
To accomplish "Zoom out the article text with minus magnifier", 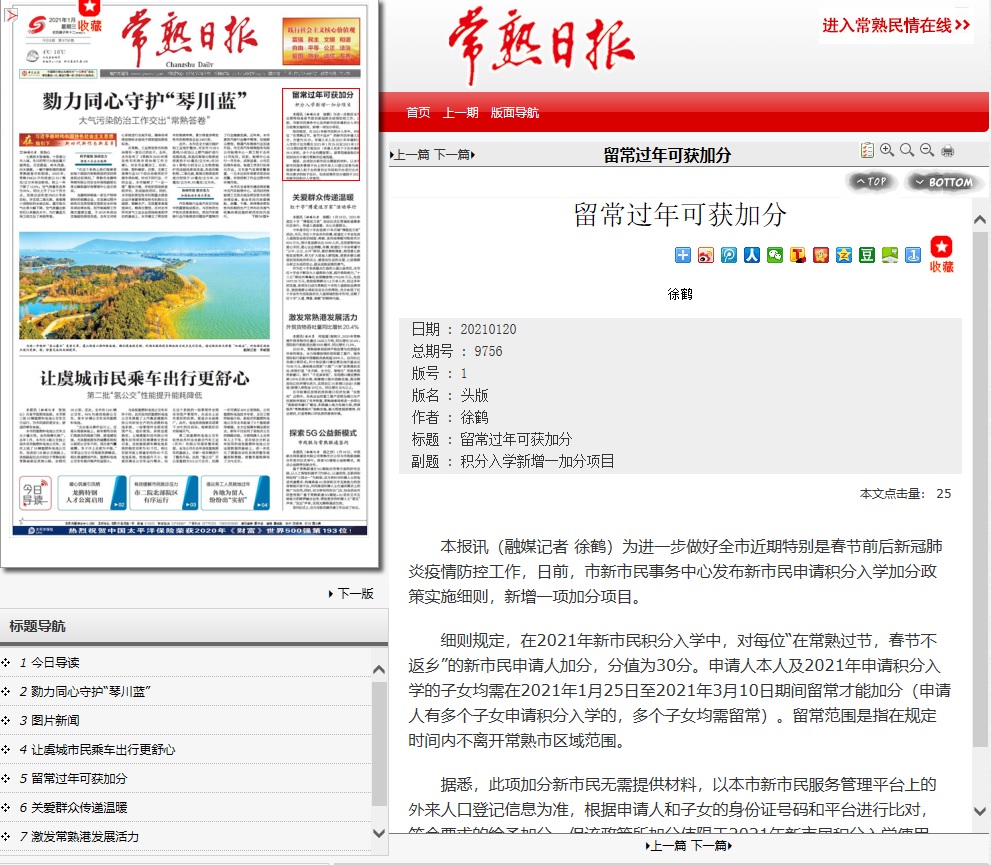I will [x=927, y=150].
